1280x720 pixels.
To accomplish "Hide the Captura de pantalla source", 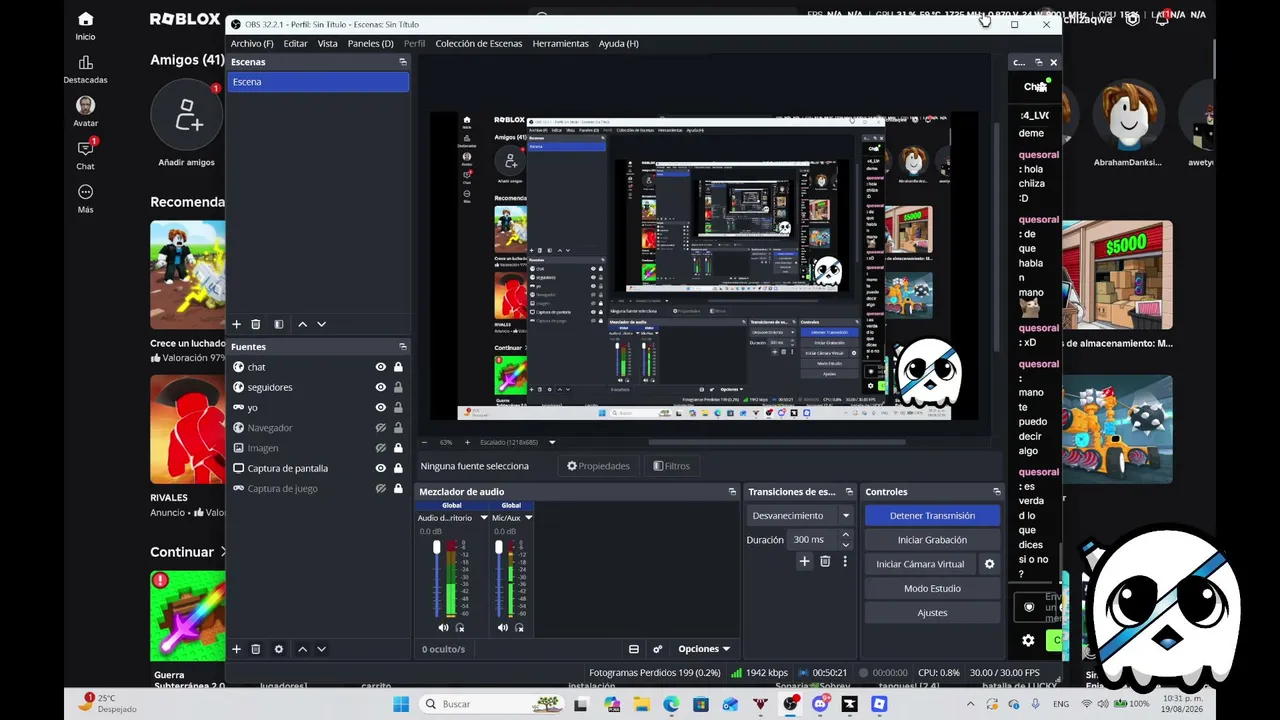I will 381,468.
